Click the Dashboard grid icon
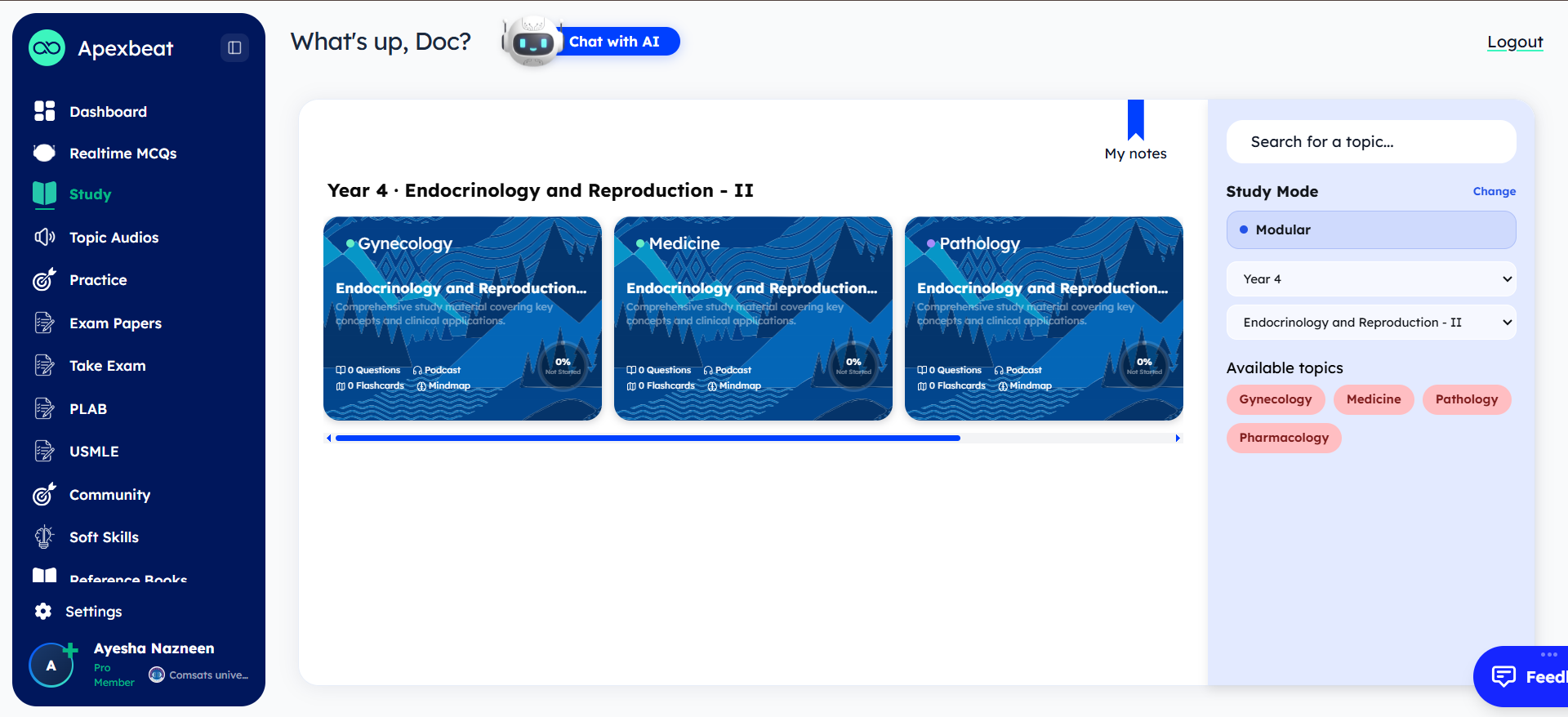 (x=44, y=111)
